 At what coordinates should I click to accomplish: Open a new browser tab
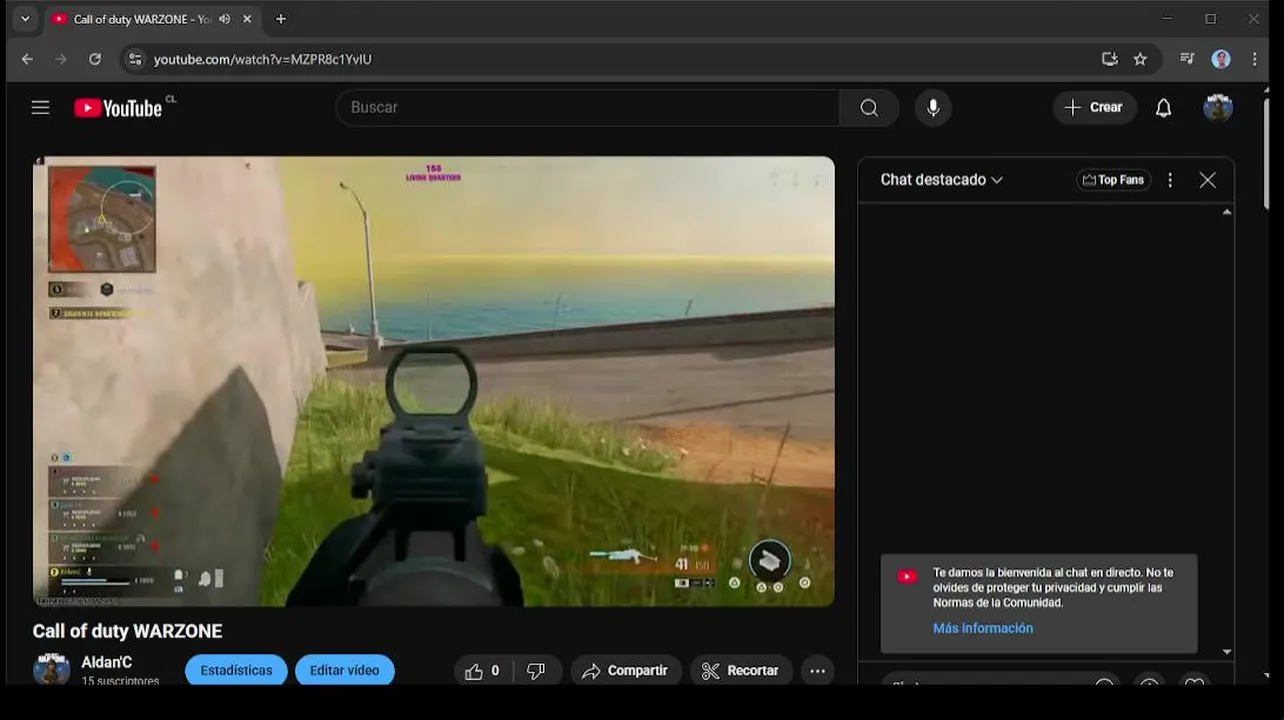pos(281,19)
